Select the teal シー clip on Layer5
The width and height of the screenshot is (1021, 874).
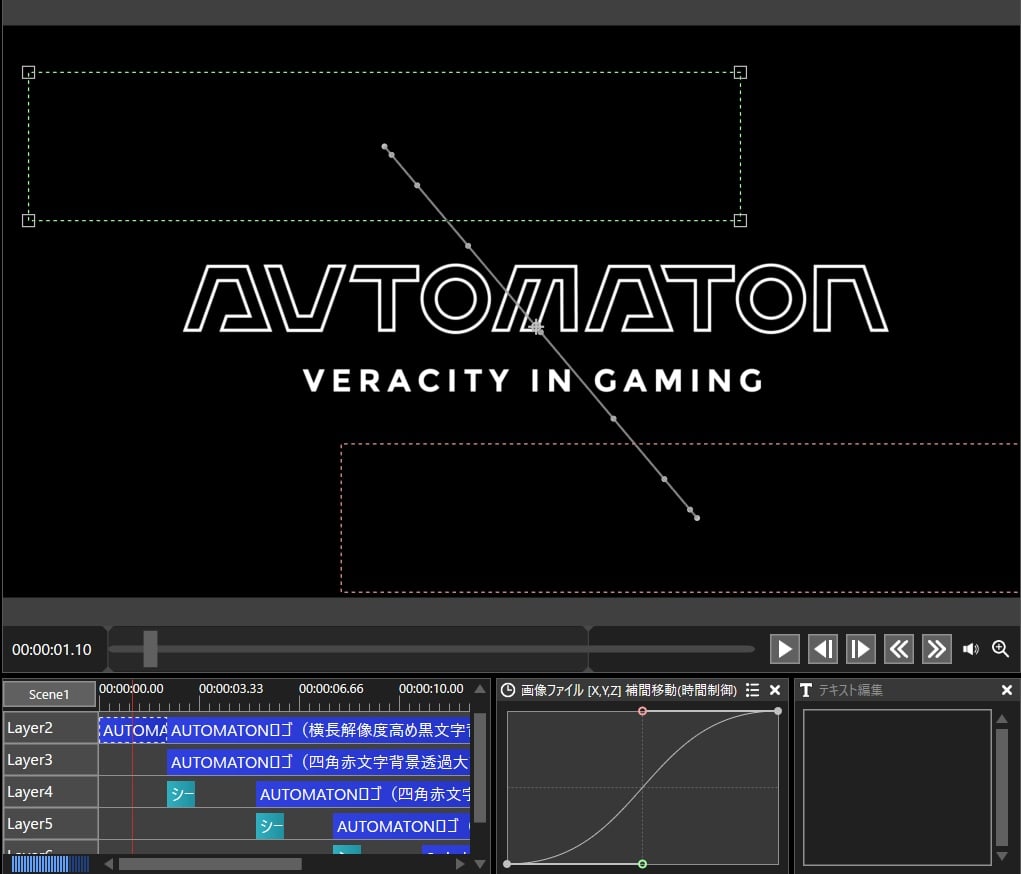(270, 826)
